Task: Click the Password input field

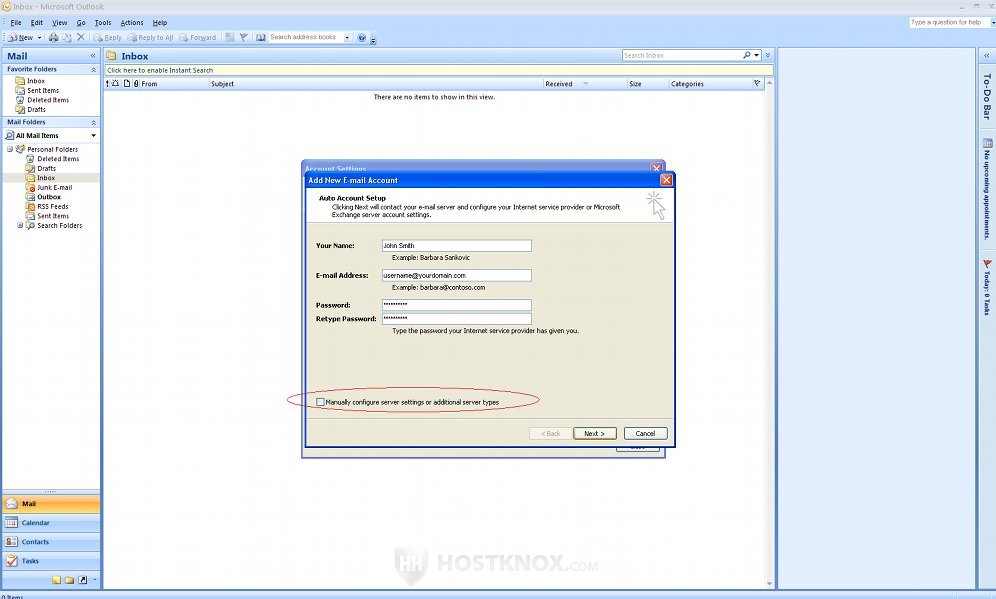Action: [x=457, y=305]
